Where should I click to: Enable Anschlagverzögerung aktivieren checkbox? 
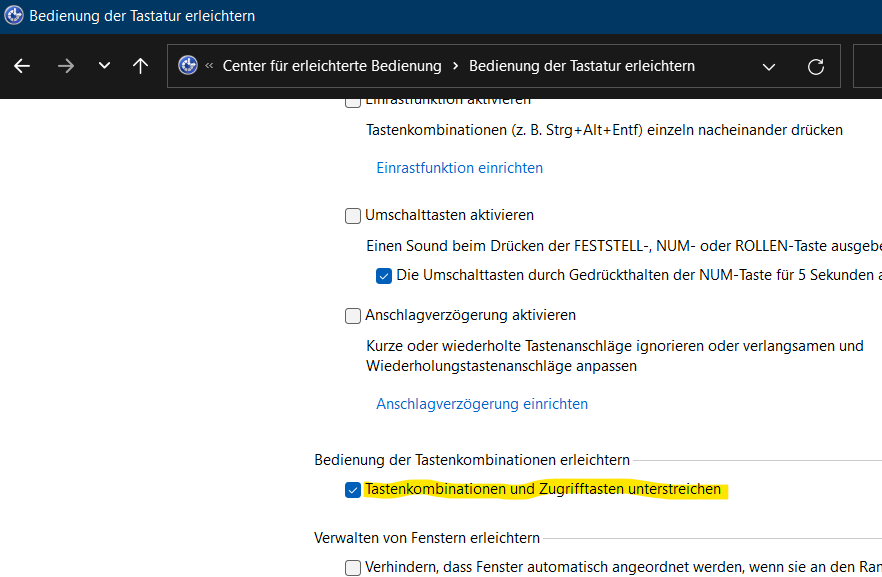tap(352, 315)
